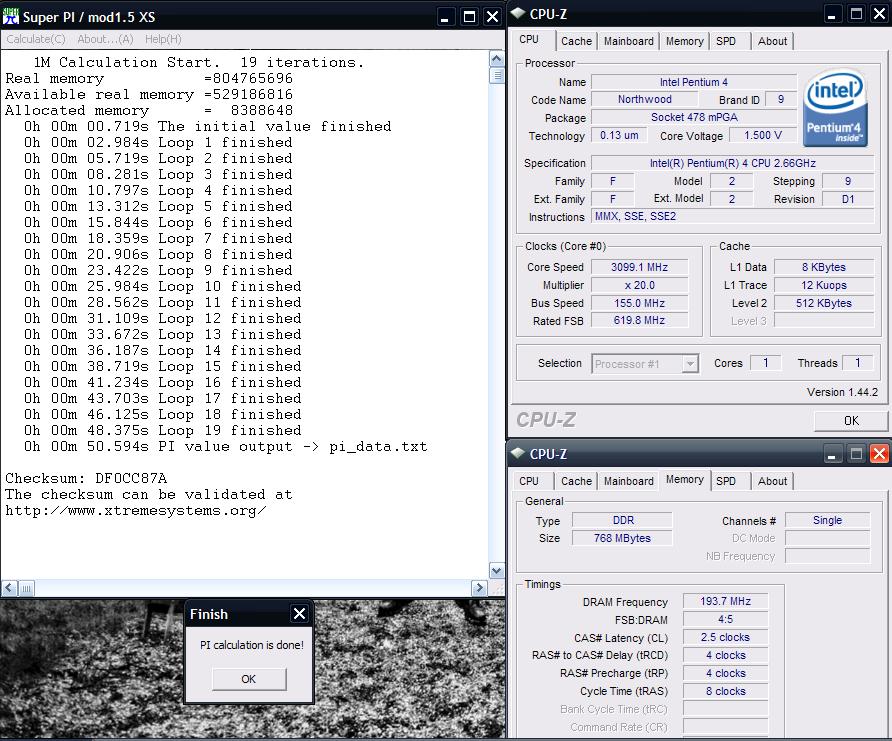
Task: Click the CPU-Z logo icon in lower window title
Action: (518, 453)
